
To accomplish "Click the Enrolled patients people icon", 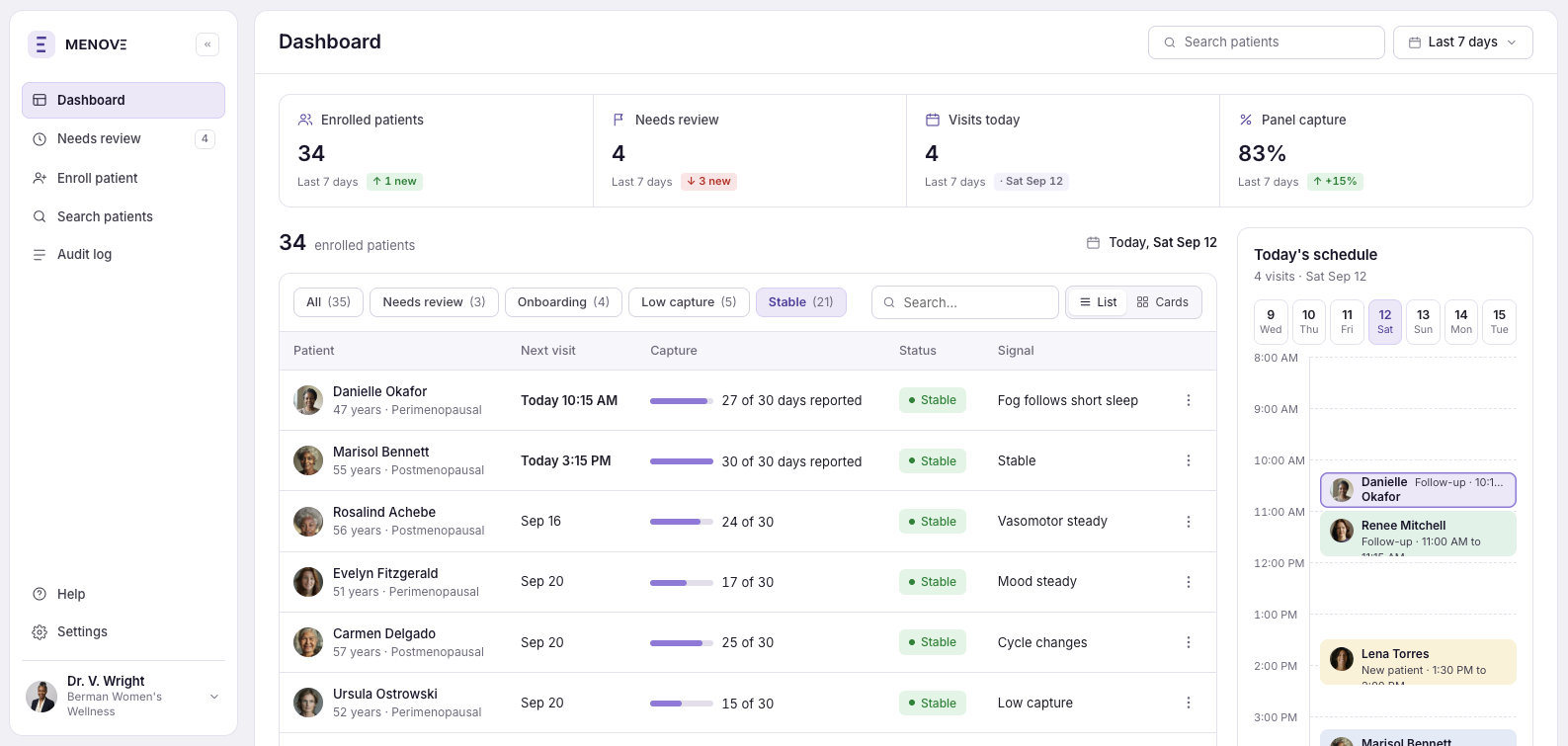I will (305, 120).
